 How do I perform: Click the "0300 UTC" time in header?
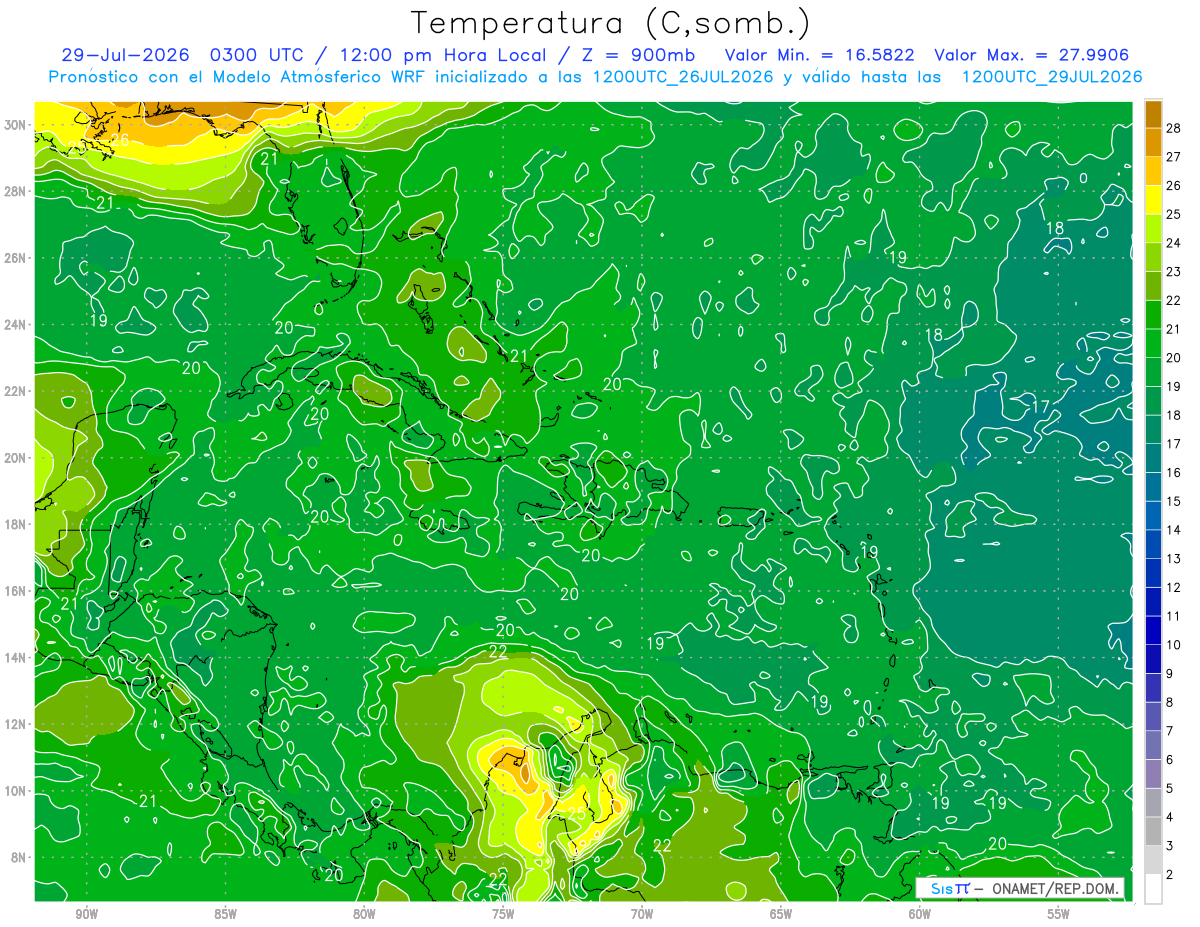pos(255,55)
